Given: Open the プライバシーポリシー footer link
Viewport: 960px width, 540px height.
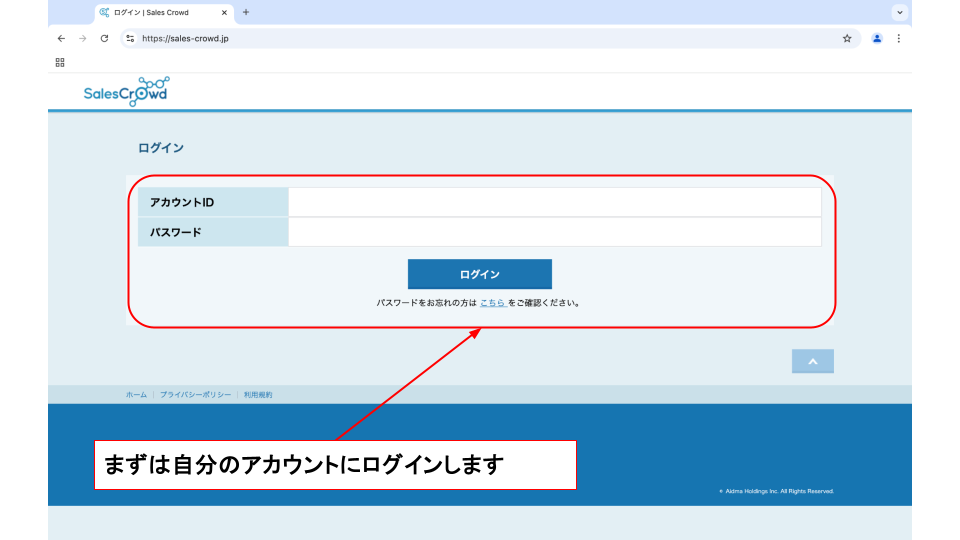Looking at the screenshot, I should (x=195, y=395).
